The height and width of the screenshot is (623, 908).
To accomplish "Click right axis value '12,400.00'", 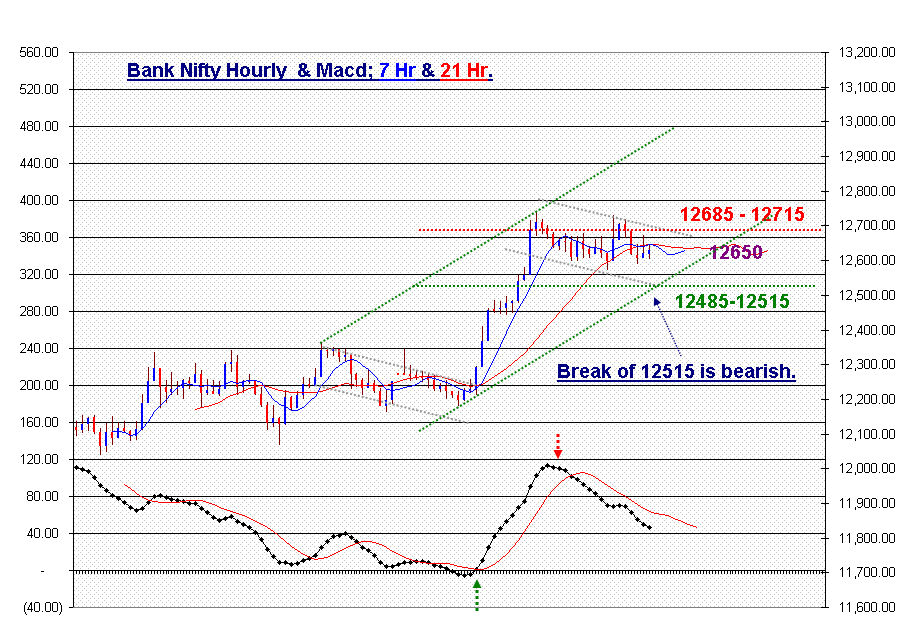I will coord(867,331).
